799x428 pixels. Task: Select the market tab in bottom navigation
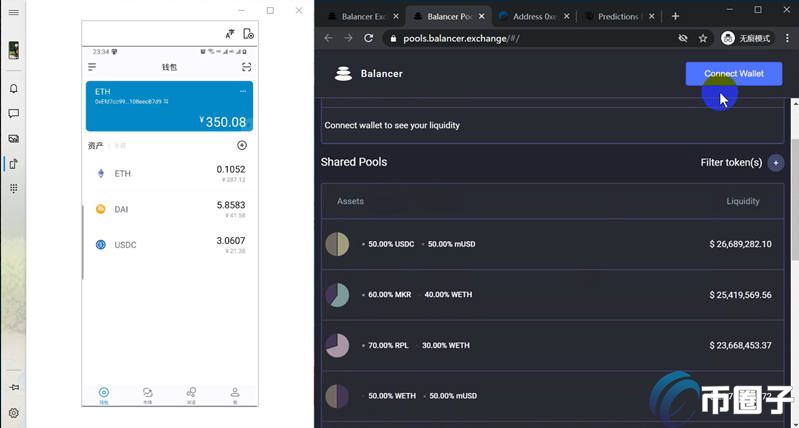(x=147, y=395)
